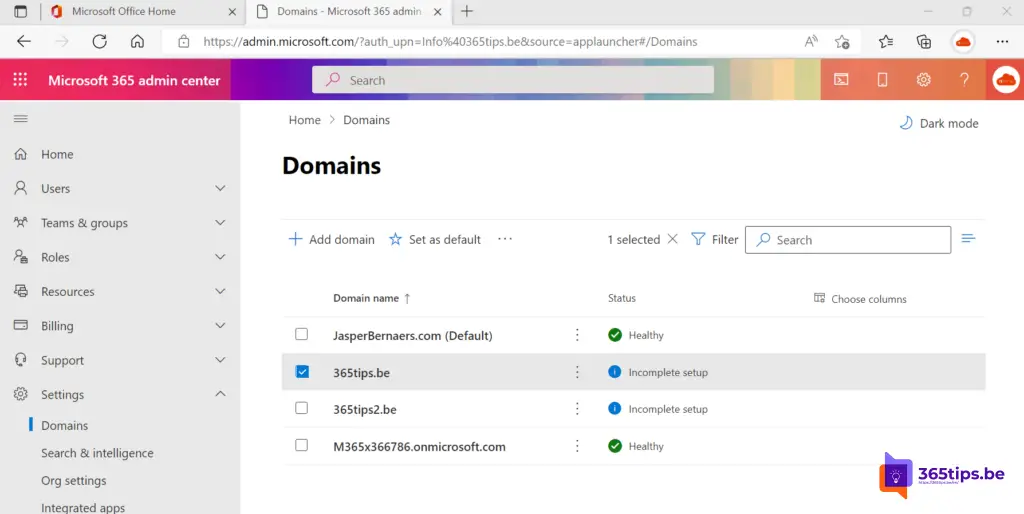Viewport: 1024px width, 514px height.
Task: Click Set as default button
Action: pos(435,239)
